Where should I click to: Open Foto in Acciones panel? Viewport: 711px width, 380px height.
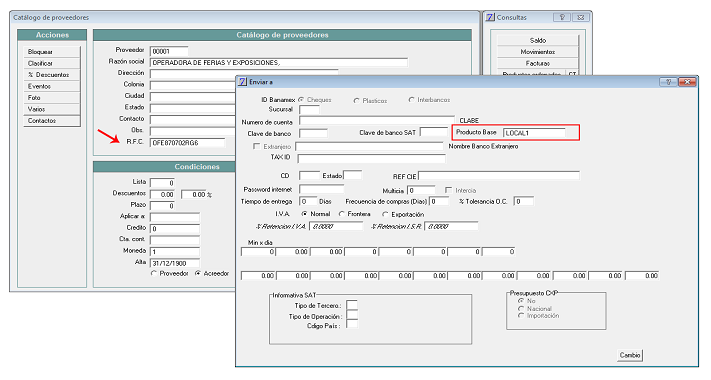click(x=52, y=97)
